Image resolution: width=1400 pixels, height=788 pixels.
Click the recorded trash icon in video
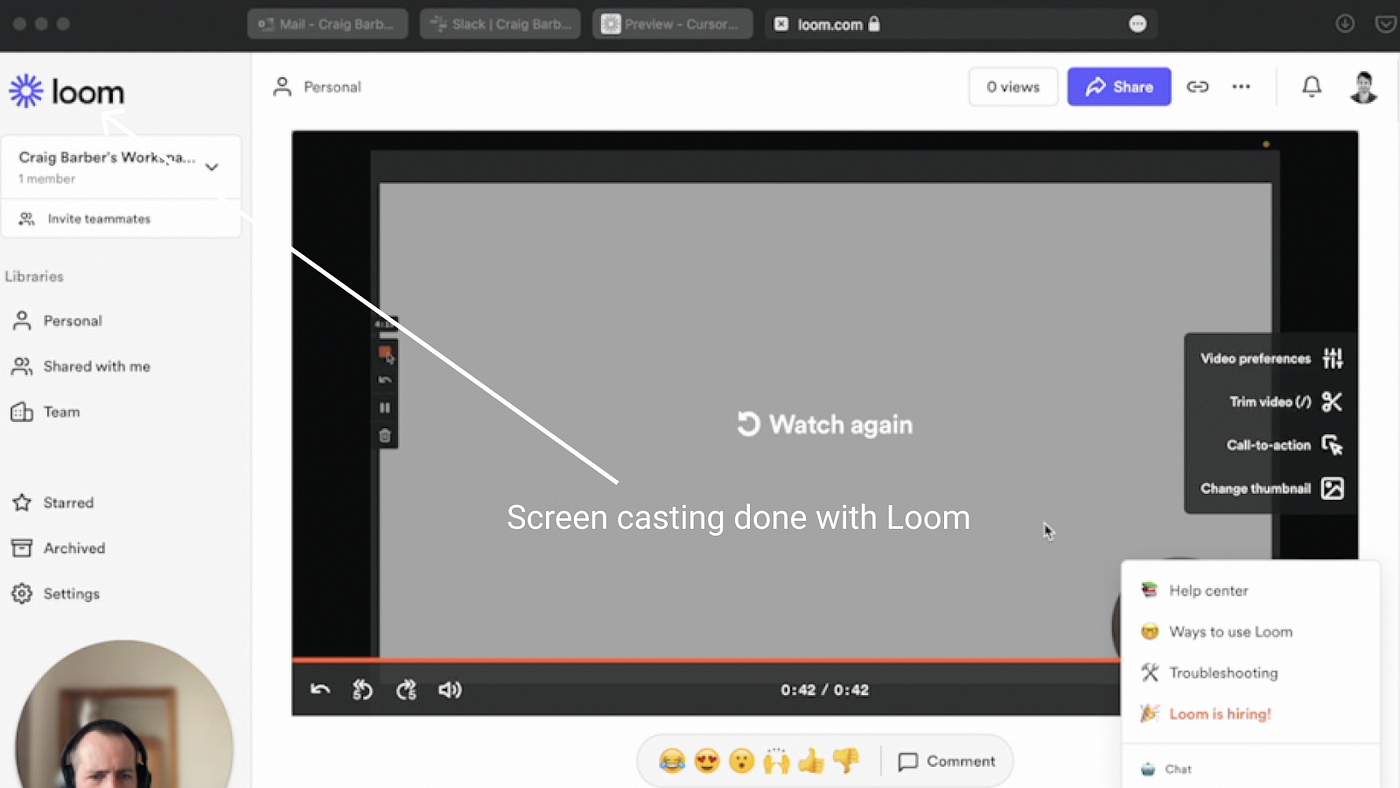385,436
